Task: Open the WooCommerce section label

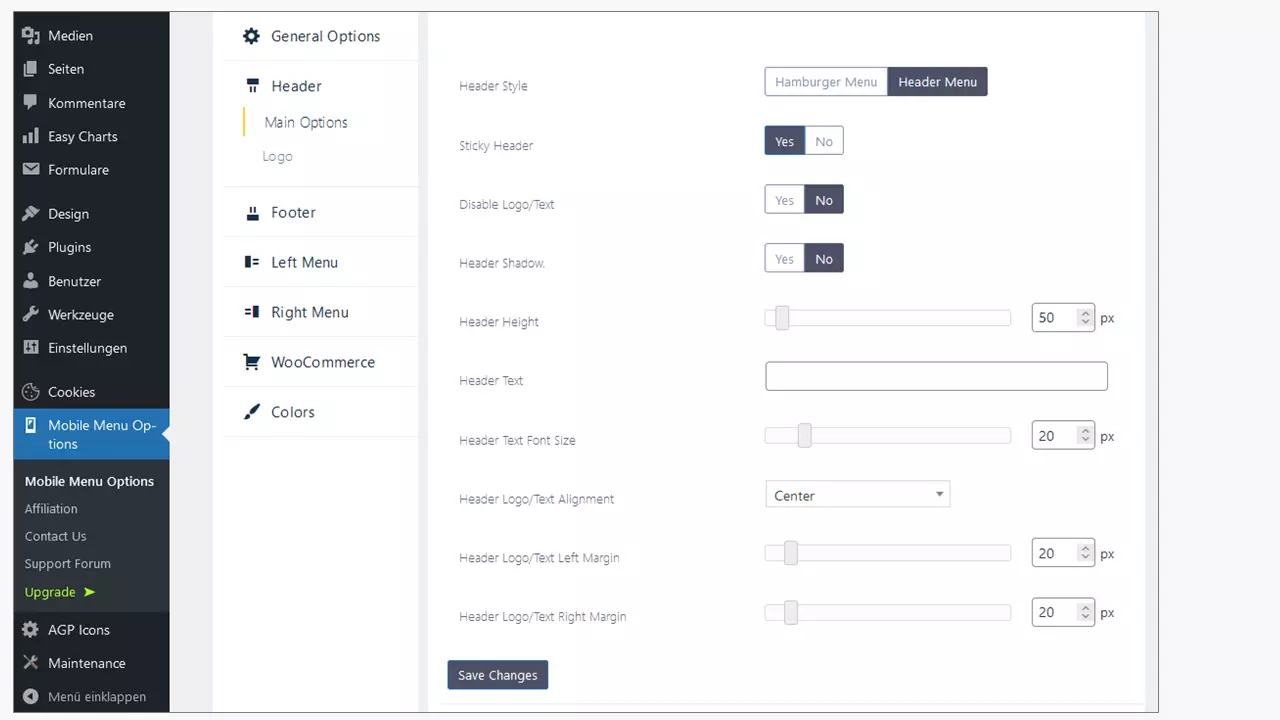Action: coord(323,362)
